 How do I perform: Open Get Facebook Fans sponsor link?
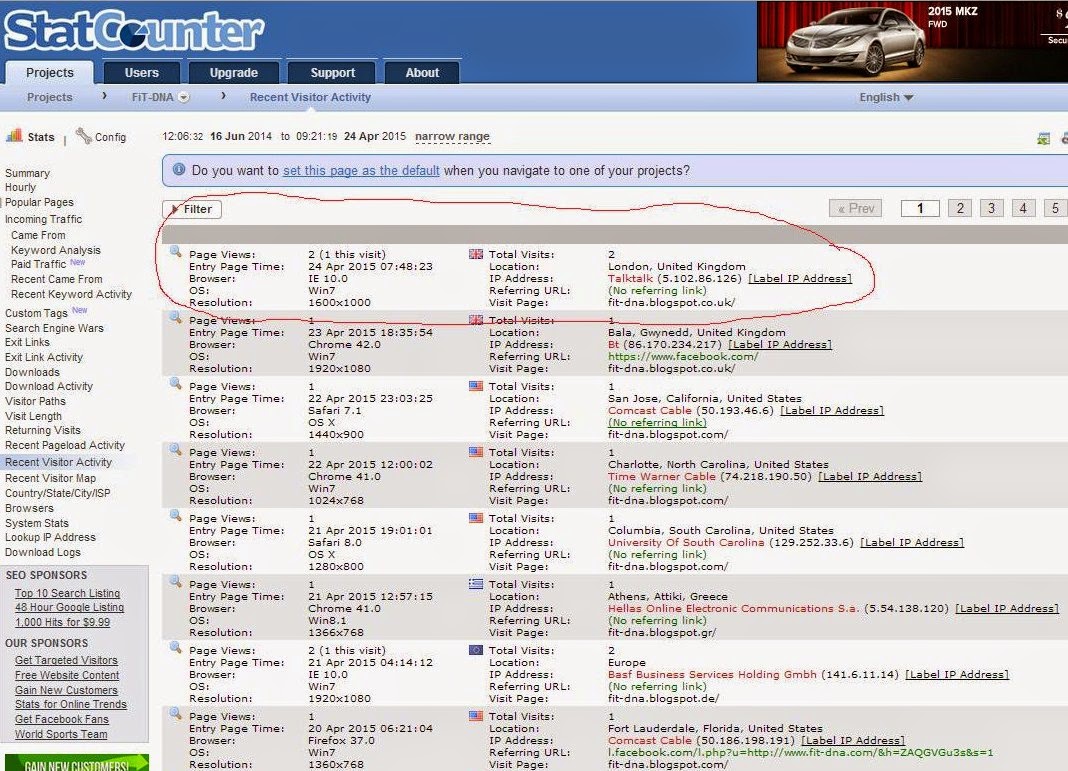62,719
